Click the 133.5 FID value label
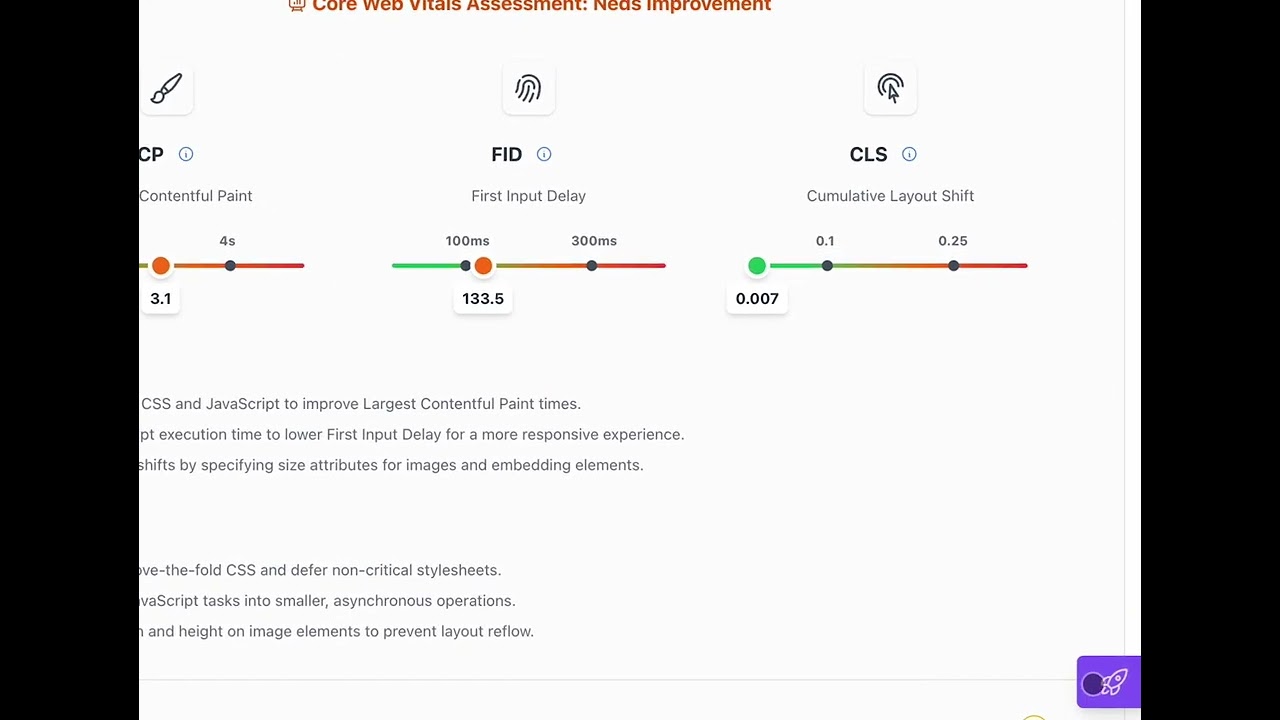The width and height of the screenshot is (1280, 720). coord(483,298)
